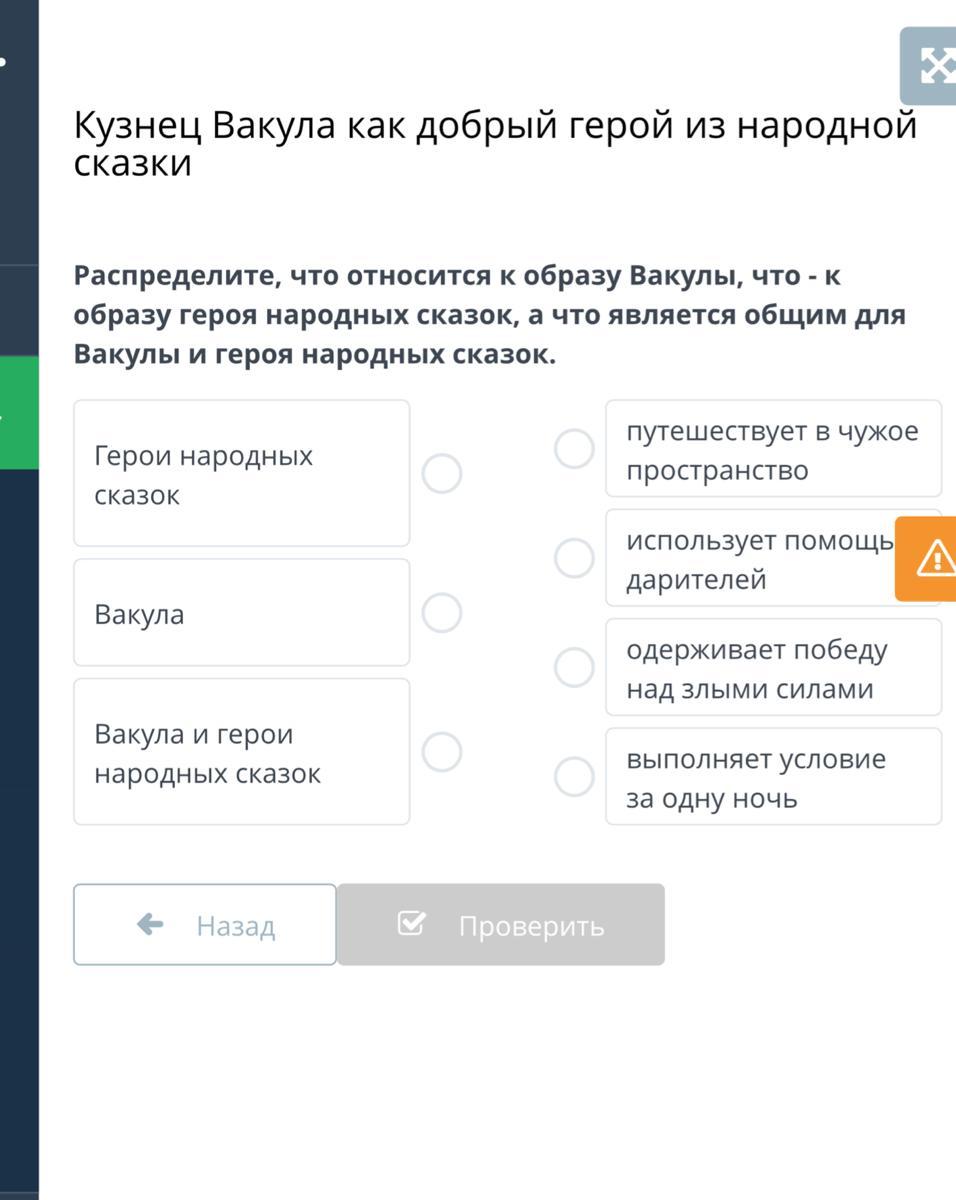Screen dimensions: 956x1200
Task: Select the circle for путешествует в чужое пространство
Action: click(574, 448)
